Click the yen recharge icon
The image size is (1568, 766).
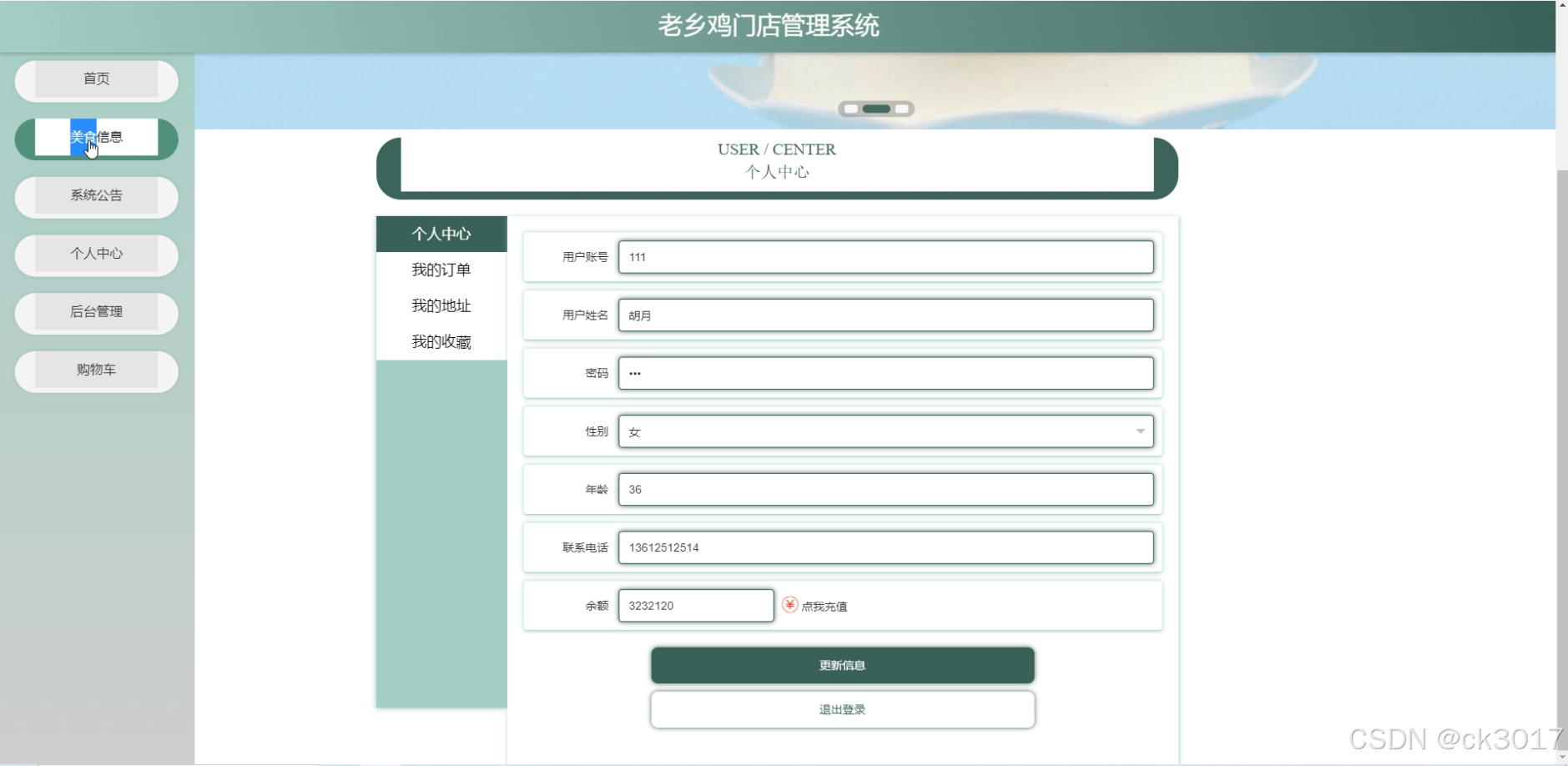(x=789, y=605)
